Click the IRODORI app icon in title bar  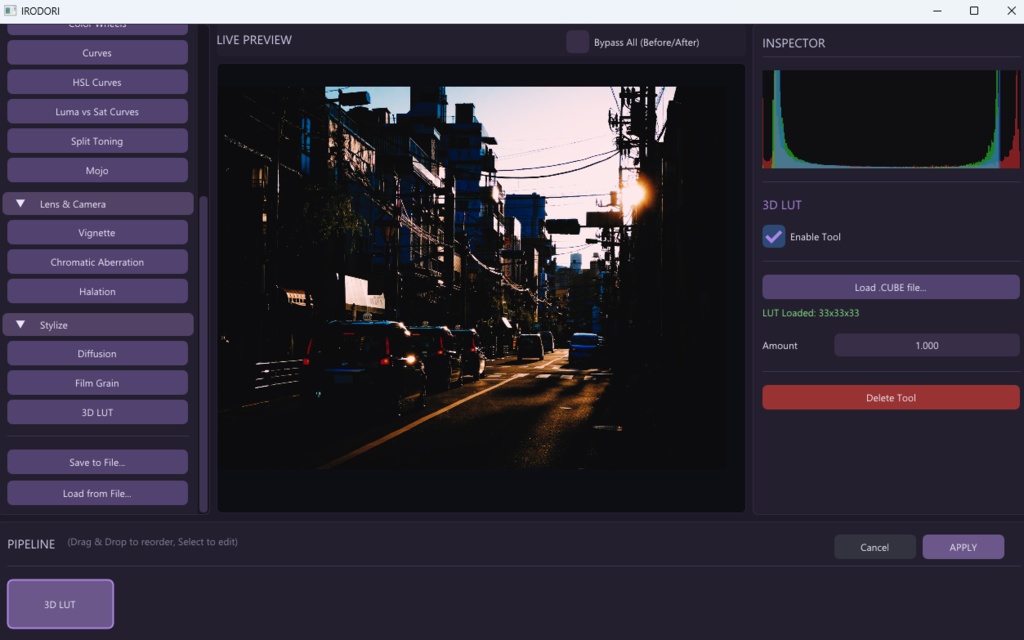(x=10, y=10)
